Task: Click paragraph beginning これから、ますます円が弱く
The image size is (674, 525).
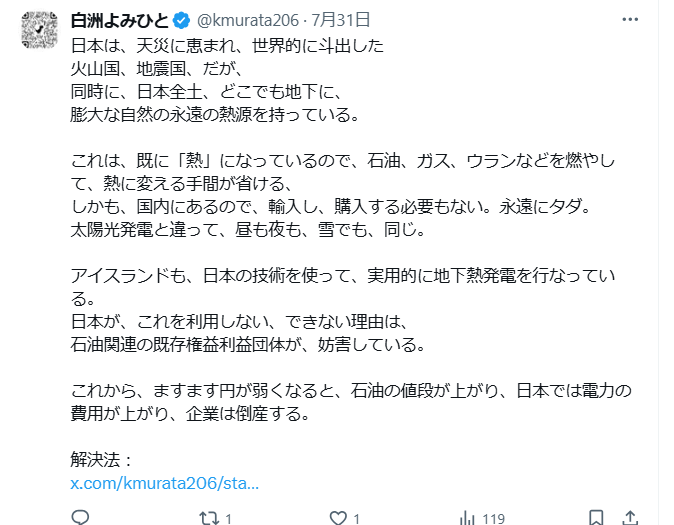Action: 351,402
